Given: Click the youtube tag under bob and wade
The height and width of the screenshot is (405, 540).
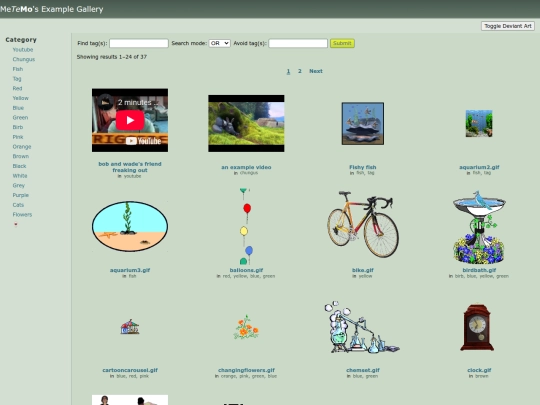Looking at the screenshot, I should click(x=133, y=176).
